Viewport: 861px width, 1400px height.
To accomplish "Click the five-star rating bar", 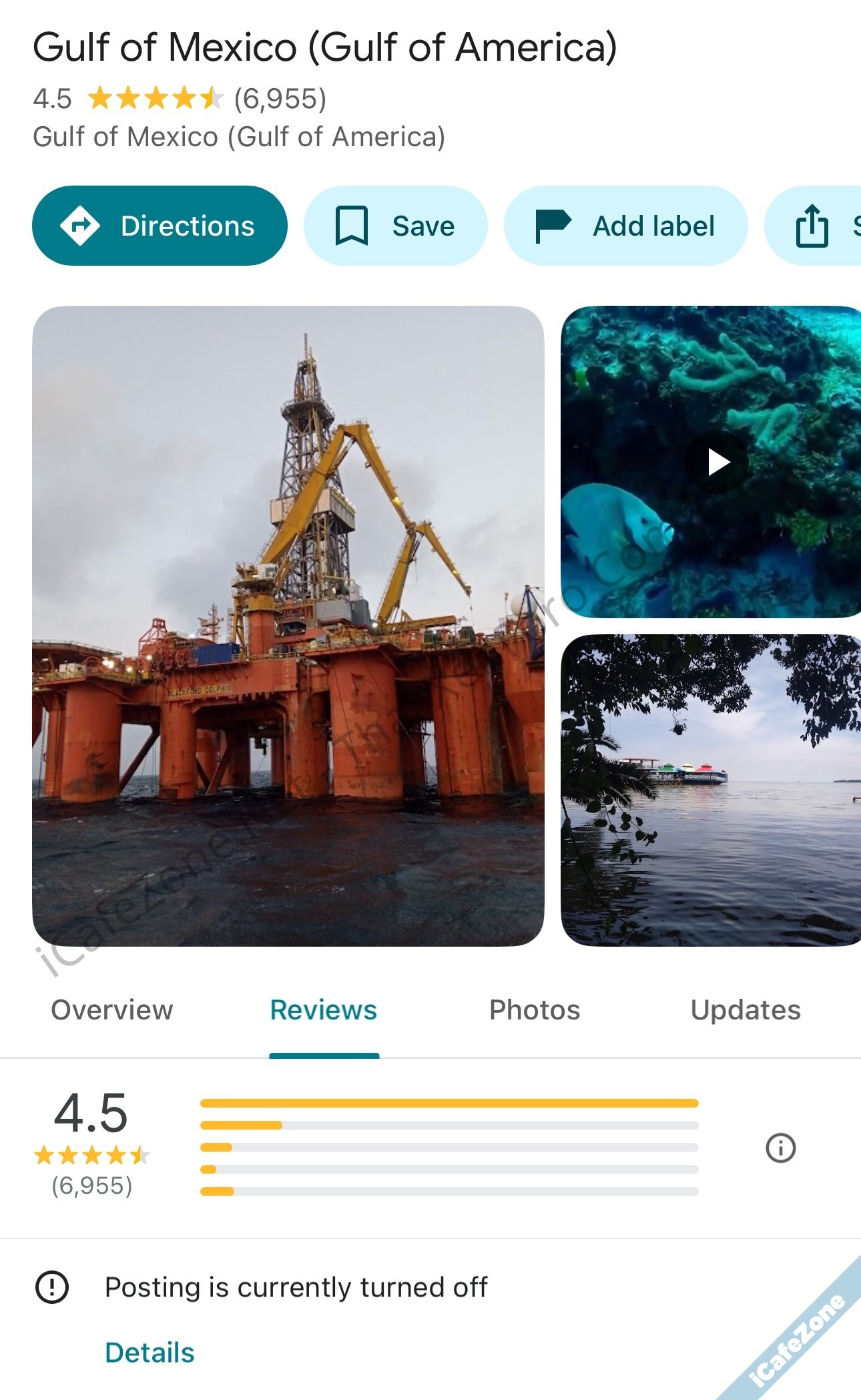I will [x=449, y=1104].
